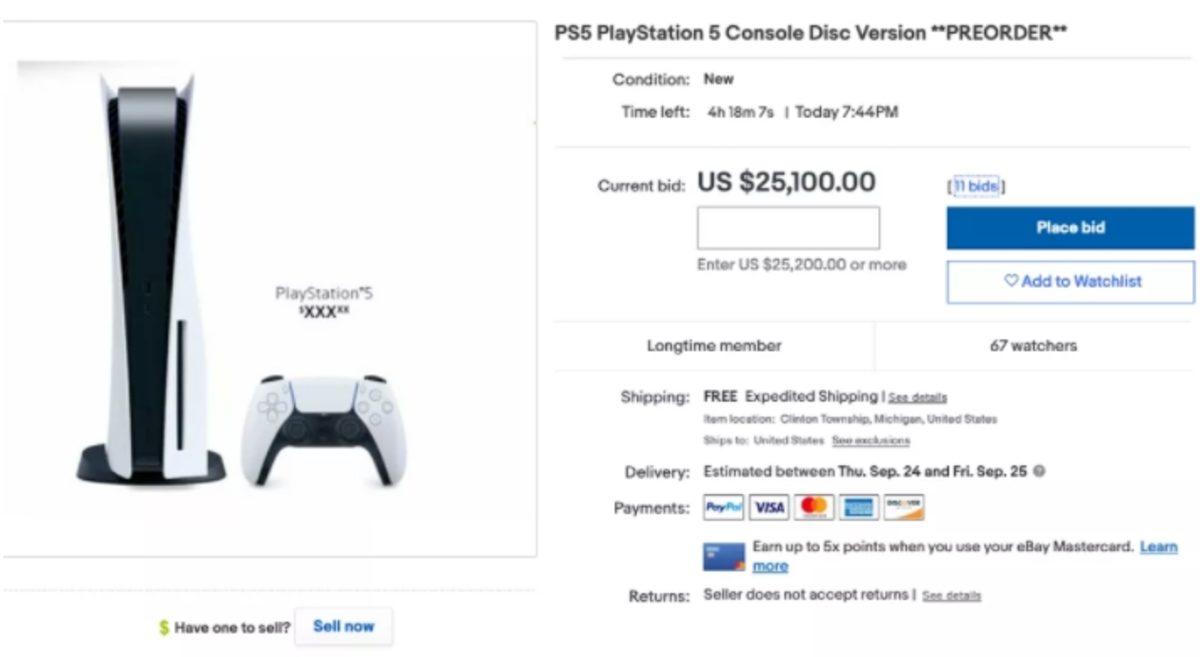Select the Mastercard payment icon
The height and width of the screenshot is (657, 1200).
[816, 507]
